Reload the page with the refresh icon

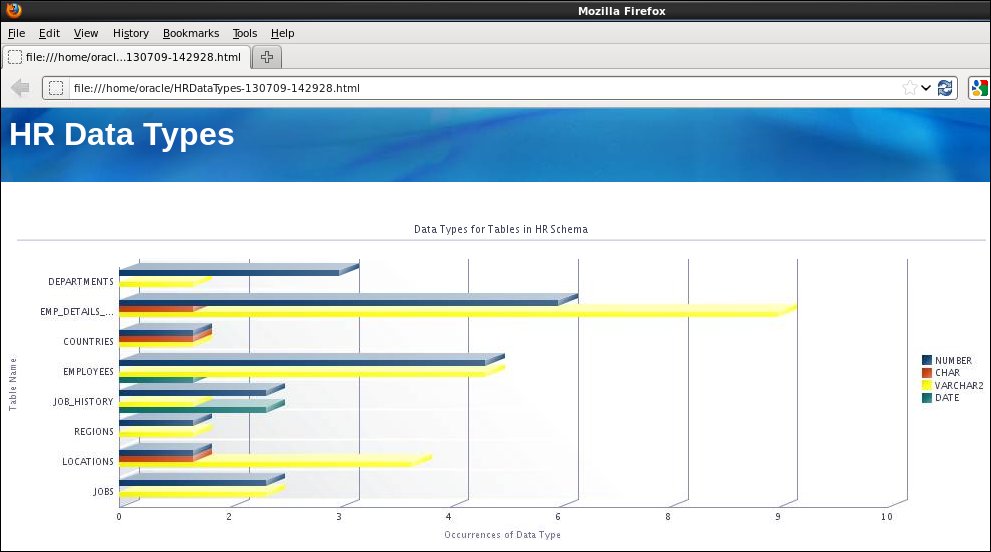[945, 88]
